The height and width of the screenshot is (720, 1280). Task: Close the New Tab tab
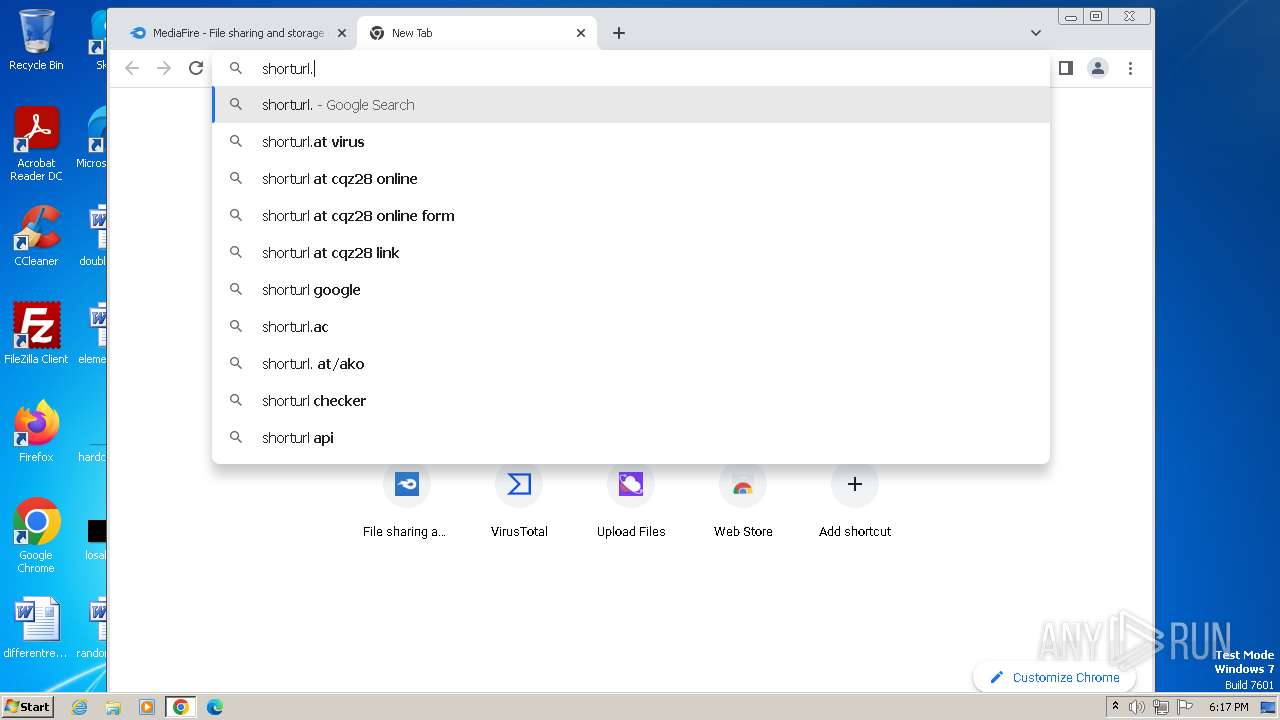pyautogui.click(x=581, y=33)
